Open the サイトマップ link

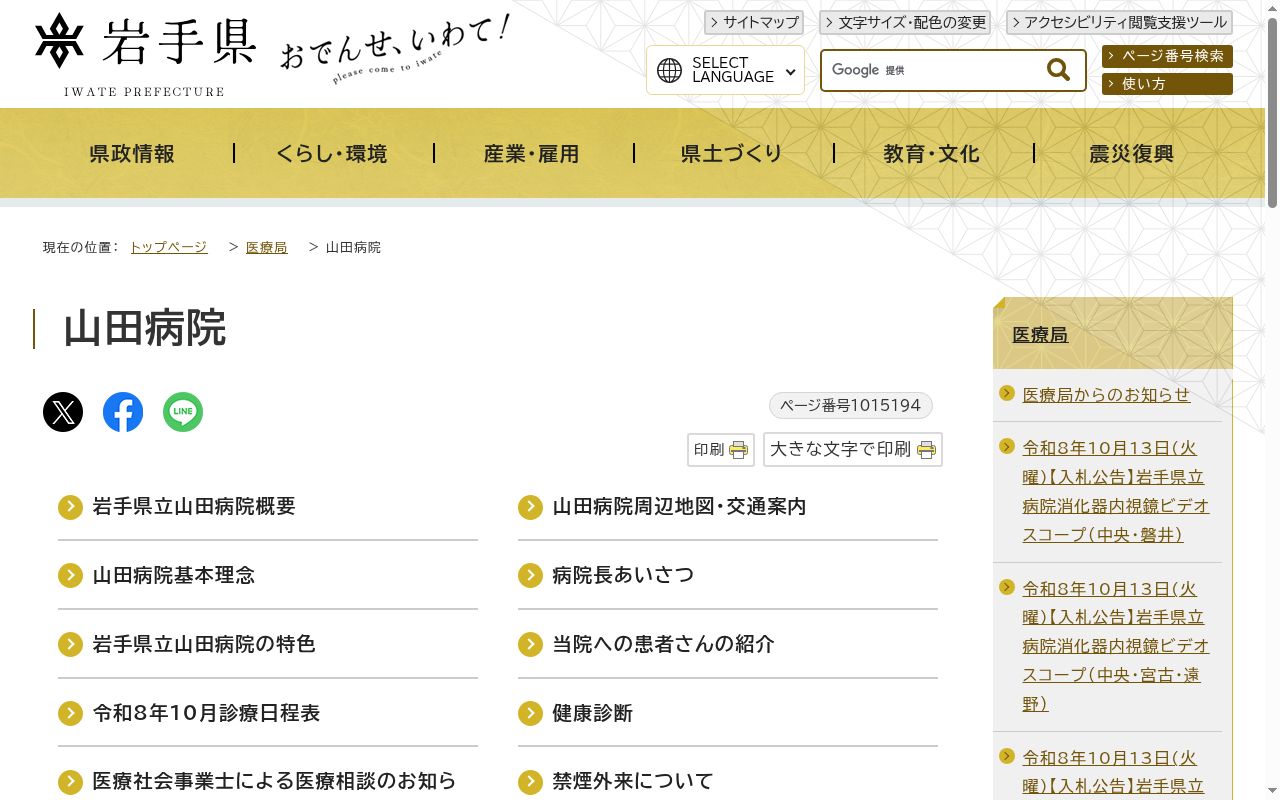(754, 22)
